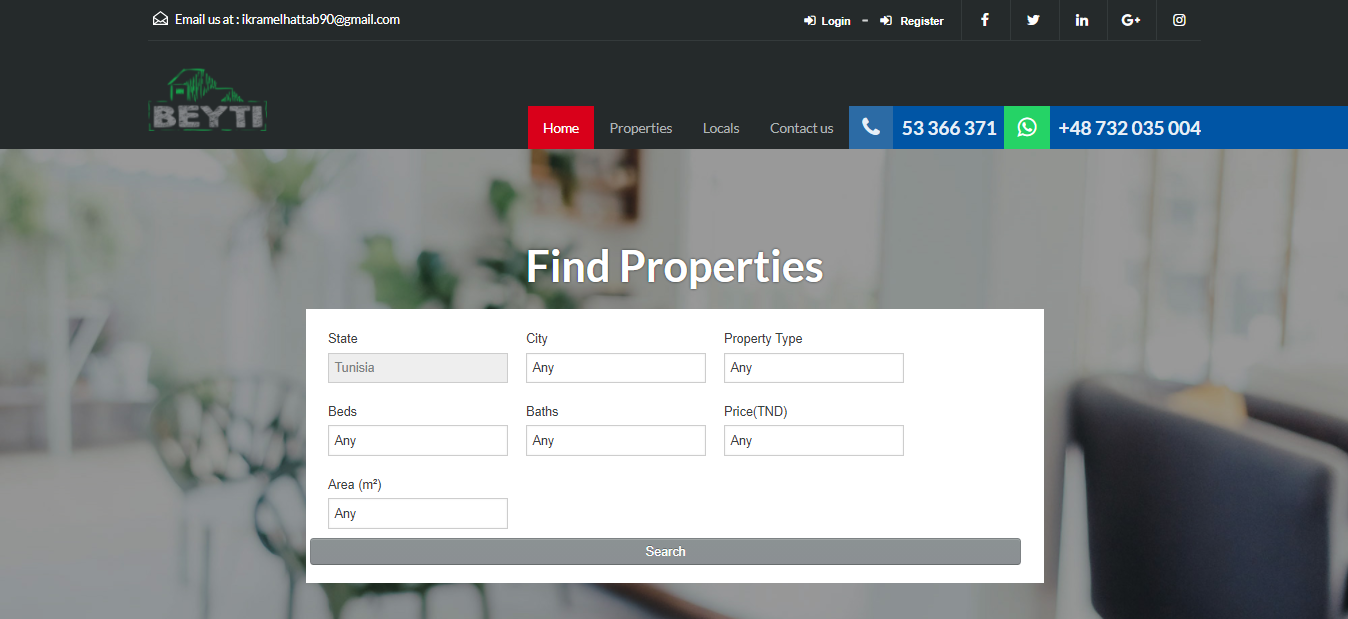This screenshot has height=619, width=1348.
Task: Click the BEYTI house logo
Action: 208,101
